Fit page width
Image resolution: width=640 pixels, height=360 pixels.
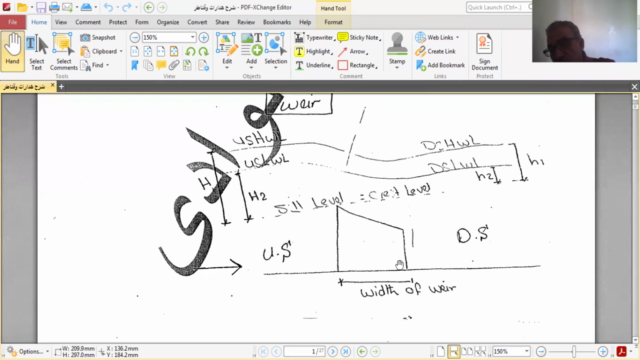(161, 51)
